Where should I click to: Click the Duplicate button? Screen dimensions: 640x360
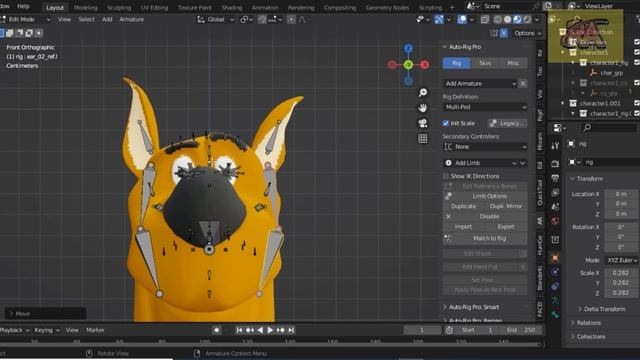(464, 206)
